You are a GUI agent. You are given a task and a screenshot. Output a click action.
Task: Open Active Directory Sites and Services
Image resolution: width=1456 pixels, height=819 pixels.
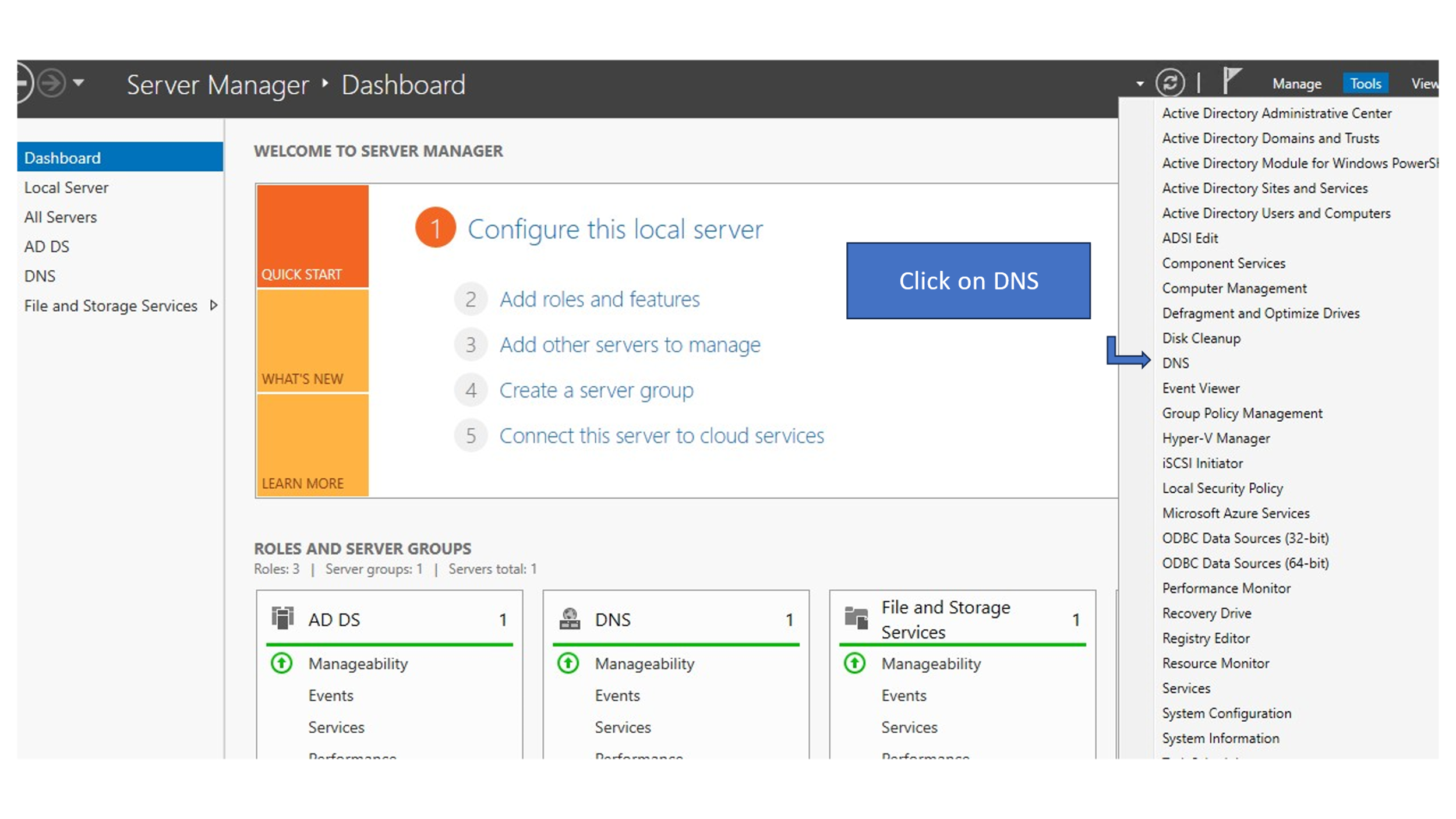(x=1264, y=188)
